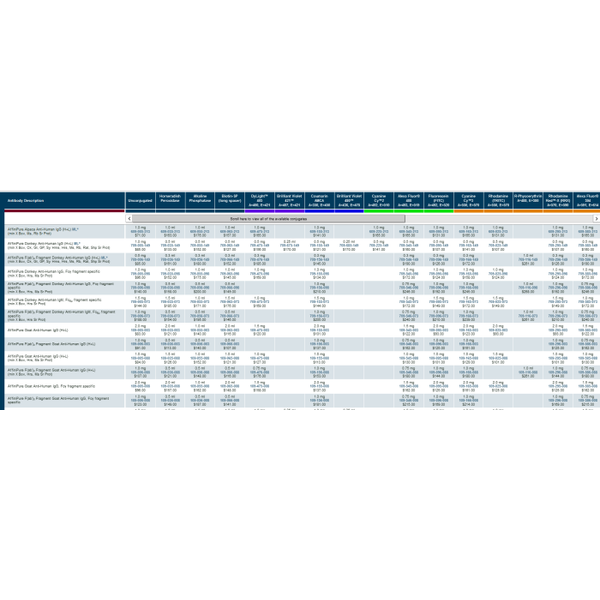
Task: Open the Alpaca row DyLight 405 product code
Action: click(x=259, y=232)
